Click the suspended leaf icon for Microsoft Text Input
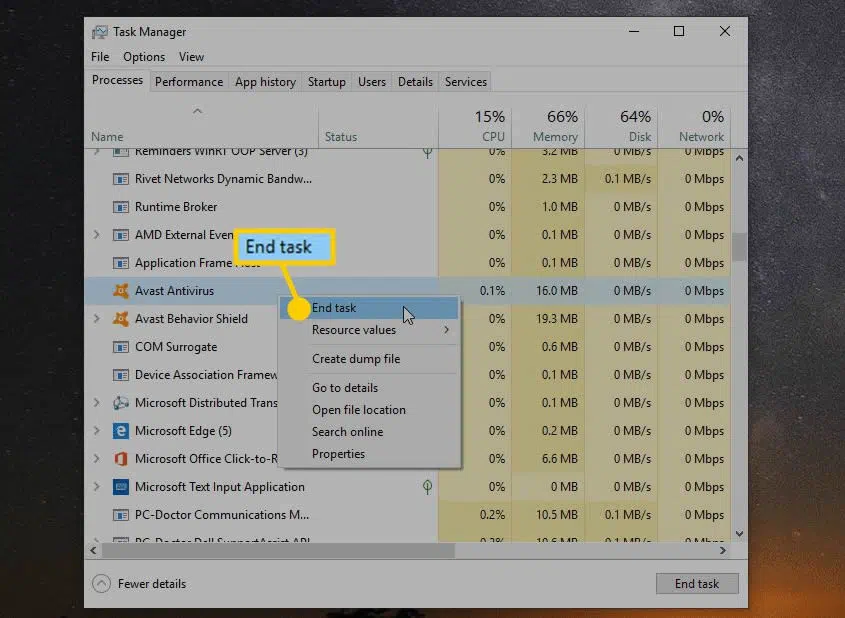Screen dimensions: 845x618 [427, 487]
